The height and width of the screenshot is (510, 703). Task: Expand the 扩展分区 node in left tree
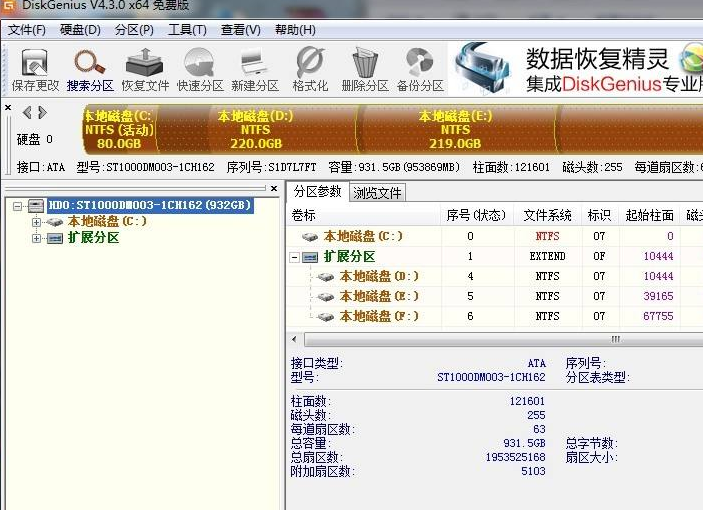click(37, 238)
